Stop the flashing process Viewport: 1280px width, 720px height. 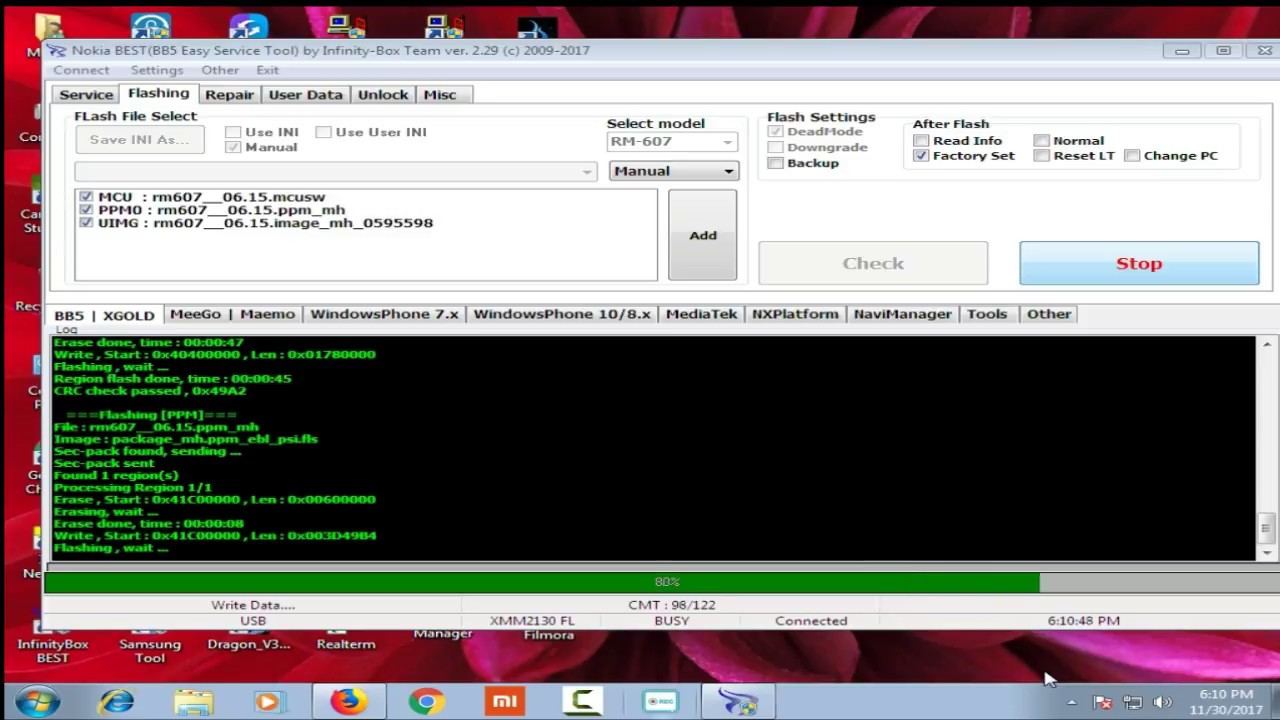click(x=1139, y=263)
